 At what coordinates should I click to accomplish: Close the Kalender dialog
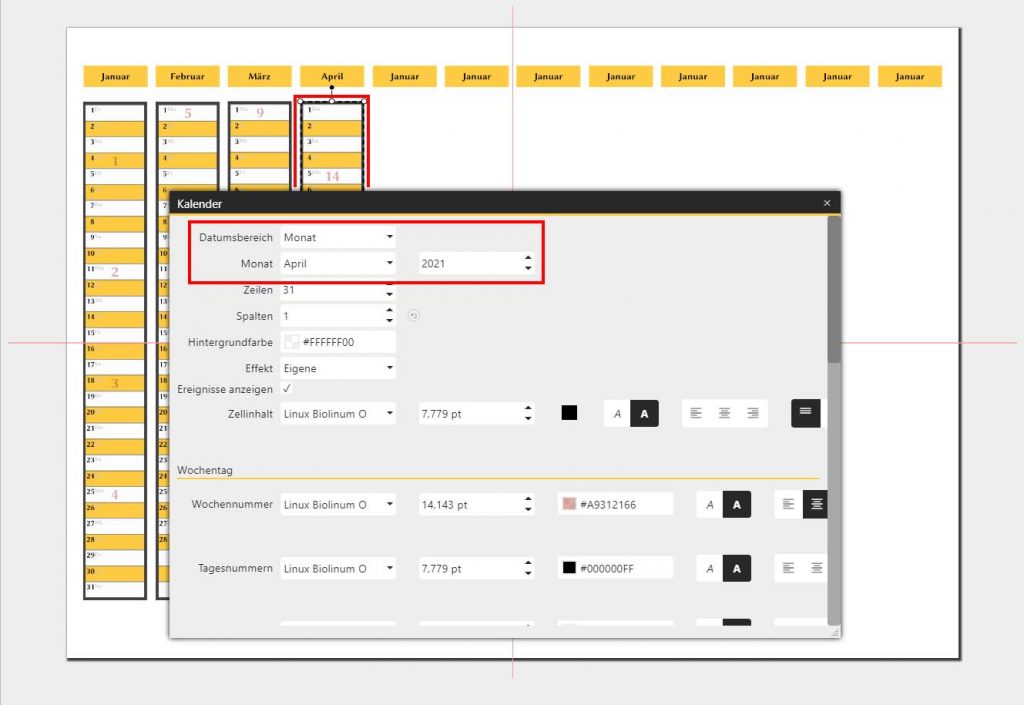pyautogui.click(x=827, y=203)
